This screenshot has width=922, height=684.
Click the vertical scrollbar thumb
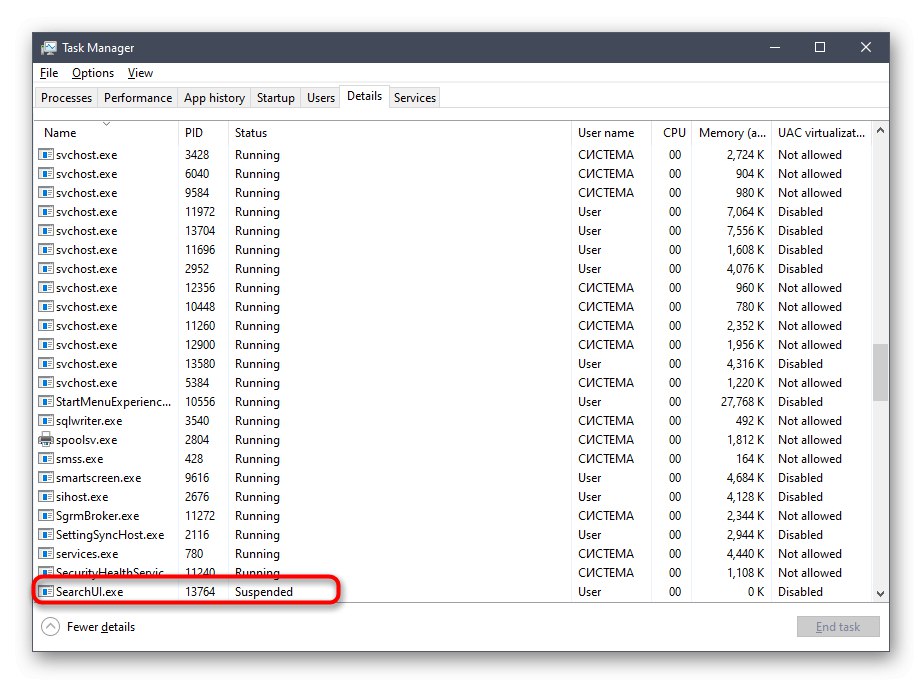point(880,372)
